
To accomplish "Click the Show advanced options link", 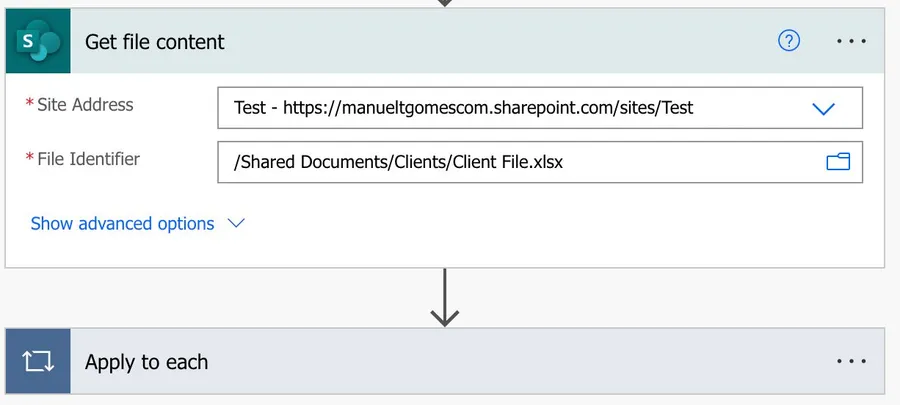I will 122,224.
